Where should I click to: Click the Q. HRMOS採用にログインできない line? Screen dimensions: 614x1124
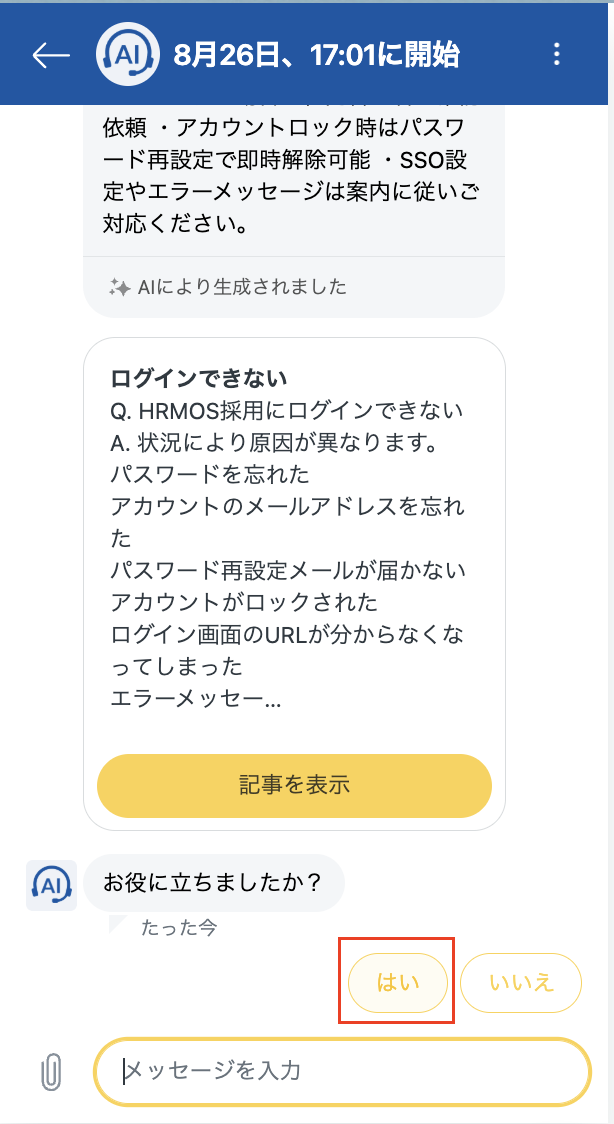[287, 411]
